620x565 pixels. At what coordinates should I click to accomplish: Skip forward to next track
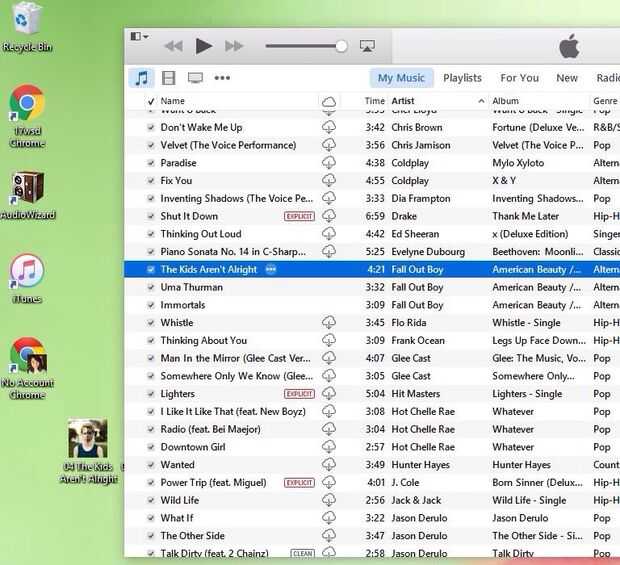pyautogui.click(x=234, y=46)
